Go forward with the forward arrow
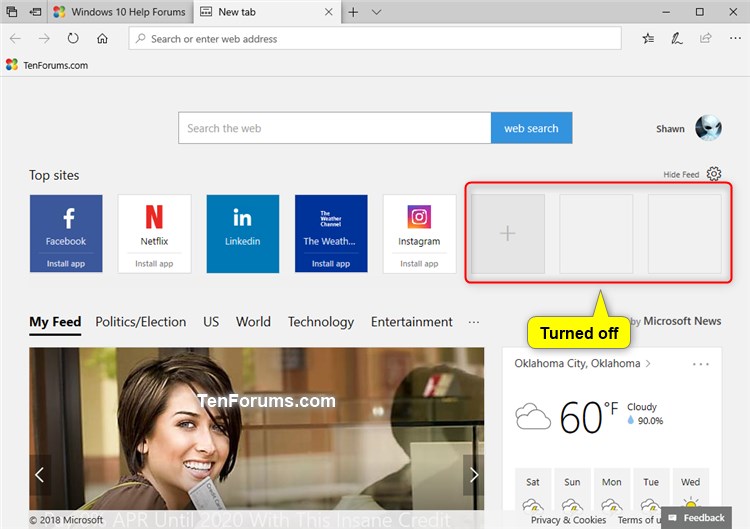The height and width of the screenshot is (529, 750). [x=44, y=38]
